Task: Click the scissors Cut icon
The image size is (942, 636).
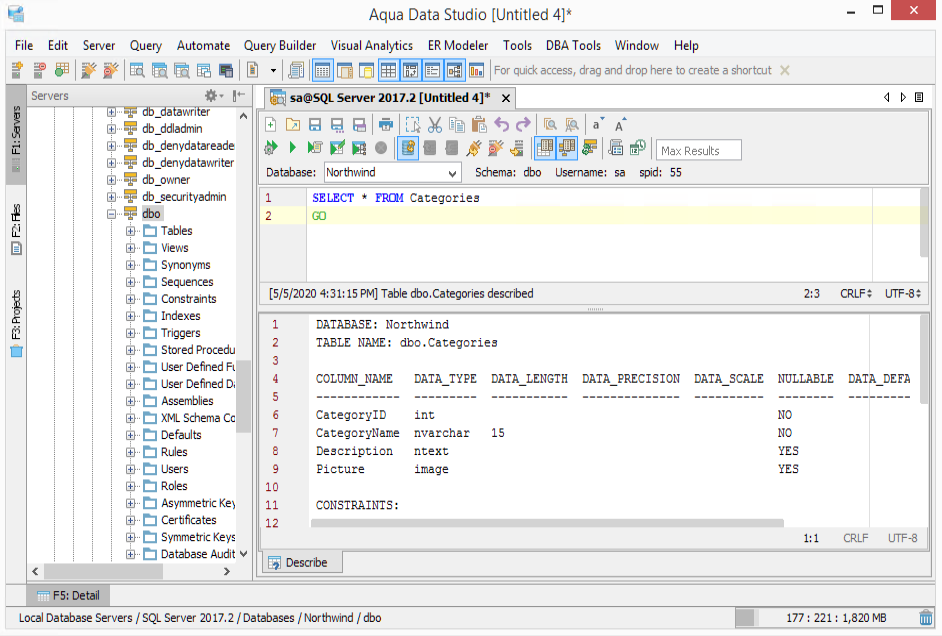Action: (x=434, y=125)
